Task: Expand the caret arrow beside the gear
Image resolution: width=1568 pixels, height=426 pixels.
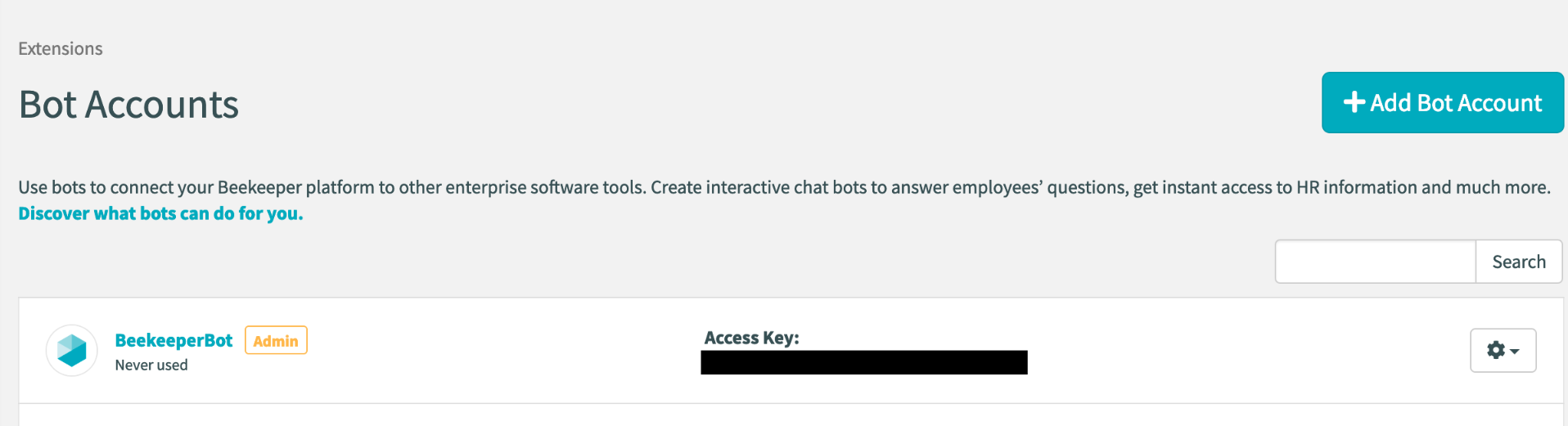Action: [1515, 351]
